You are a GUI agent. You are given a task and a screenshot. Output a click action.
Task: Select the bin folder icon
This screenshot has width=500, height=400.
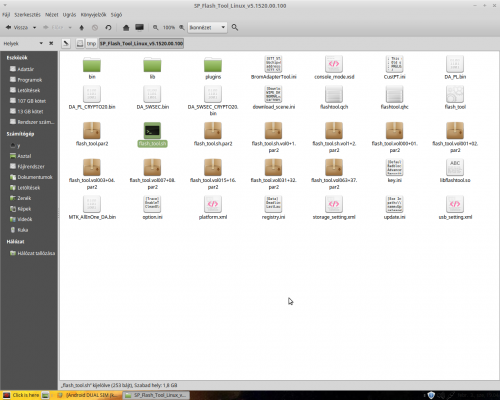click(92, 65)
